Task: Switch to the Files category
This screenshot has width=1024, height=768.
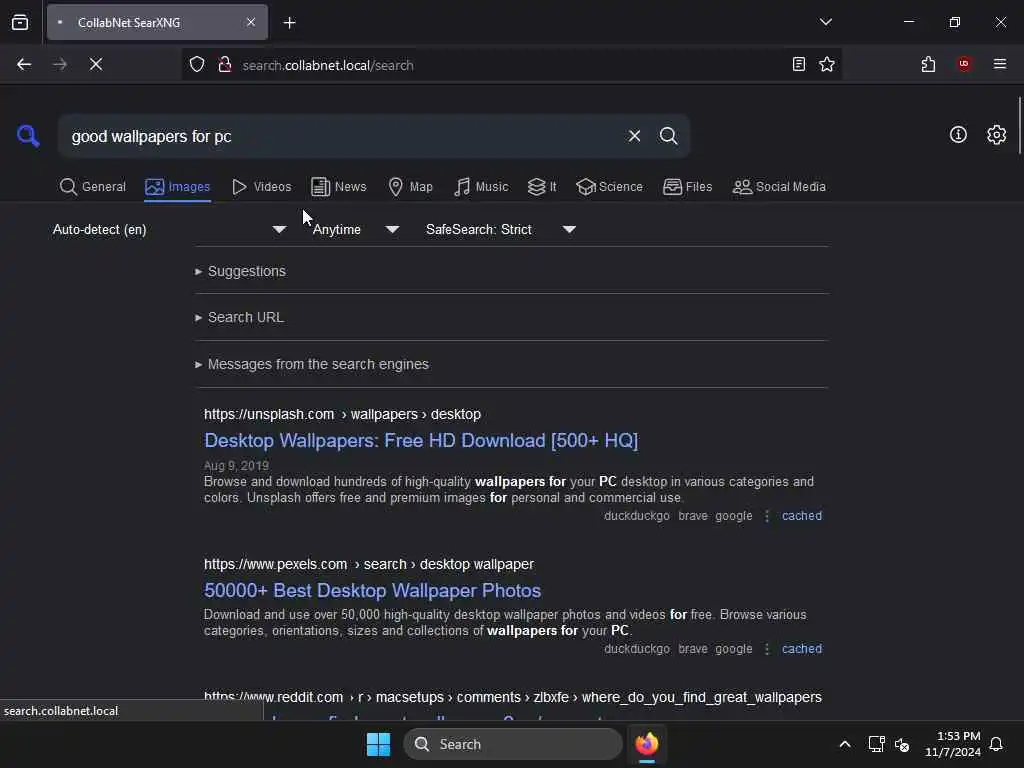Action: point(688,187)
